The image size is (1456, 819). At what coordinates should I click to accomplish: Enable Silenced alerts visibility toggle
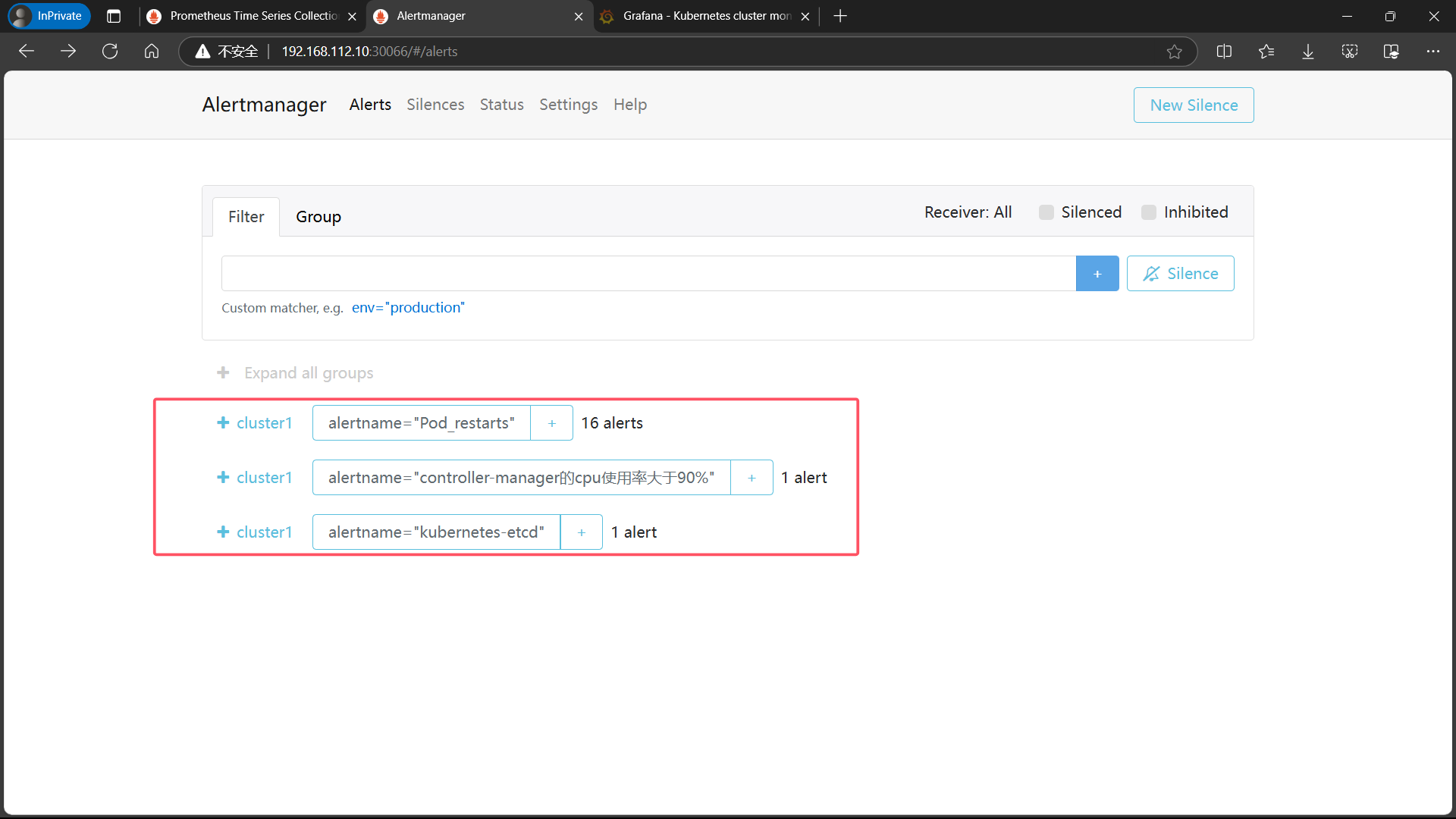tap(1046, 211)
